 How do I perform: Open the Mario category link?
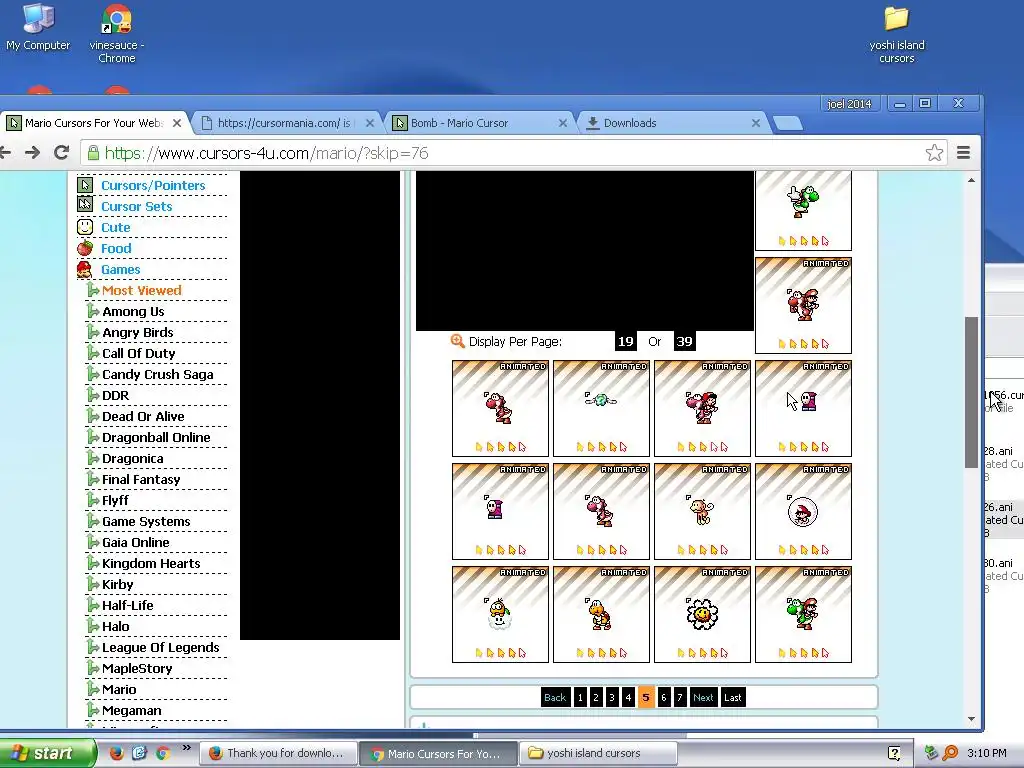point(120,689)
